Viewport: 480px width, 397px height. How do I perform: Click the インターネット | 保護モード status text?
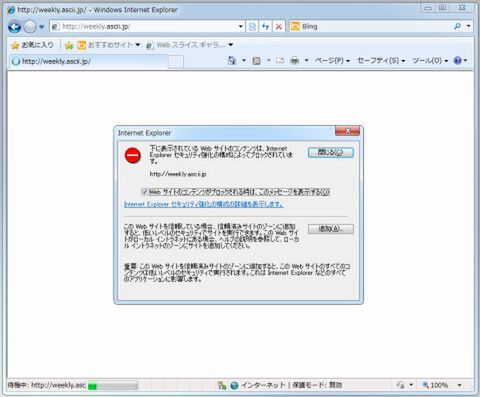coord(292,385)
